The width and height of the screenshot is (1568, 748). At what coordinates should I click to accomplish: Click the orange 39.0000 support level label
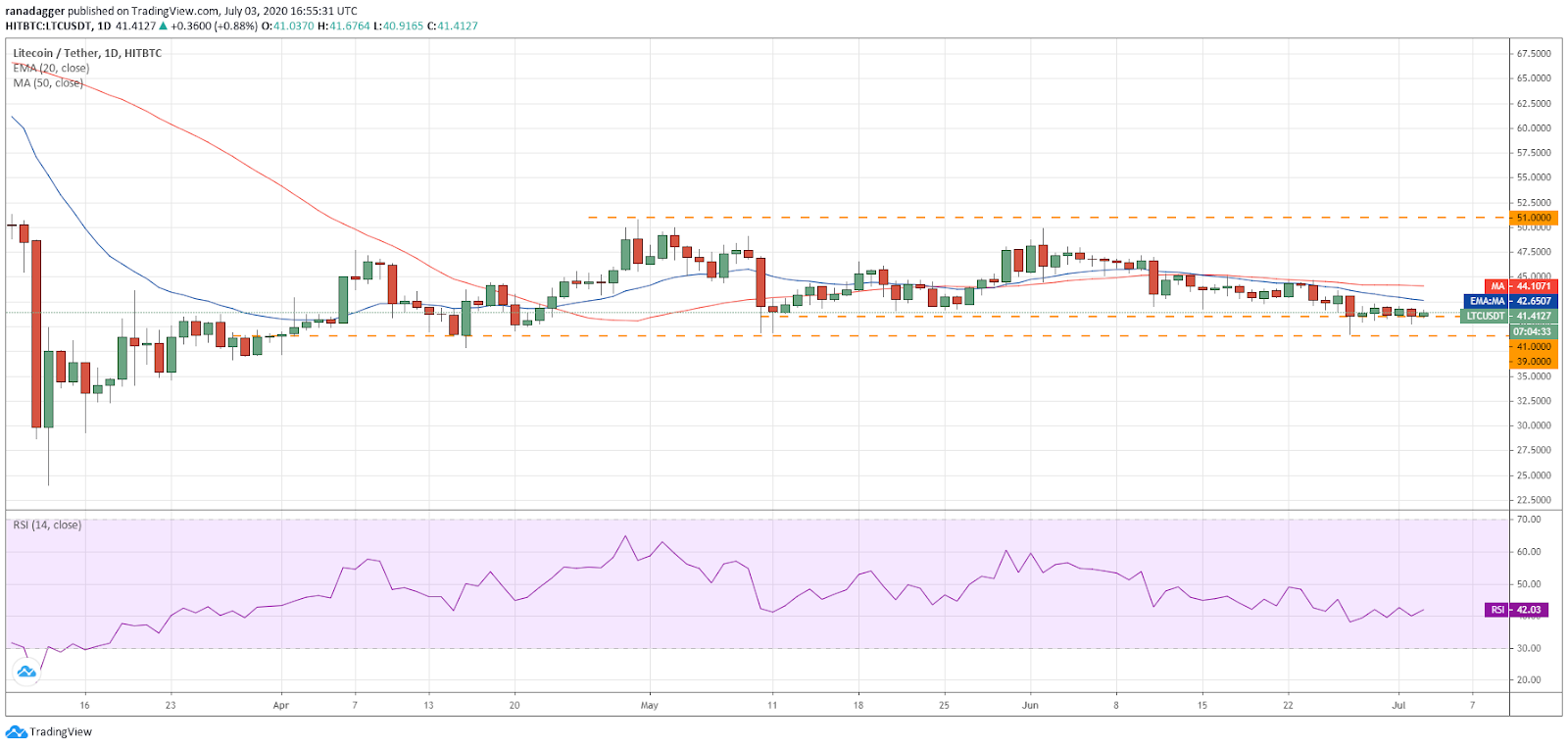pos(1533,362)
